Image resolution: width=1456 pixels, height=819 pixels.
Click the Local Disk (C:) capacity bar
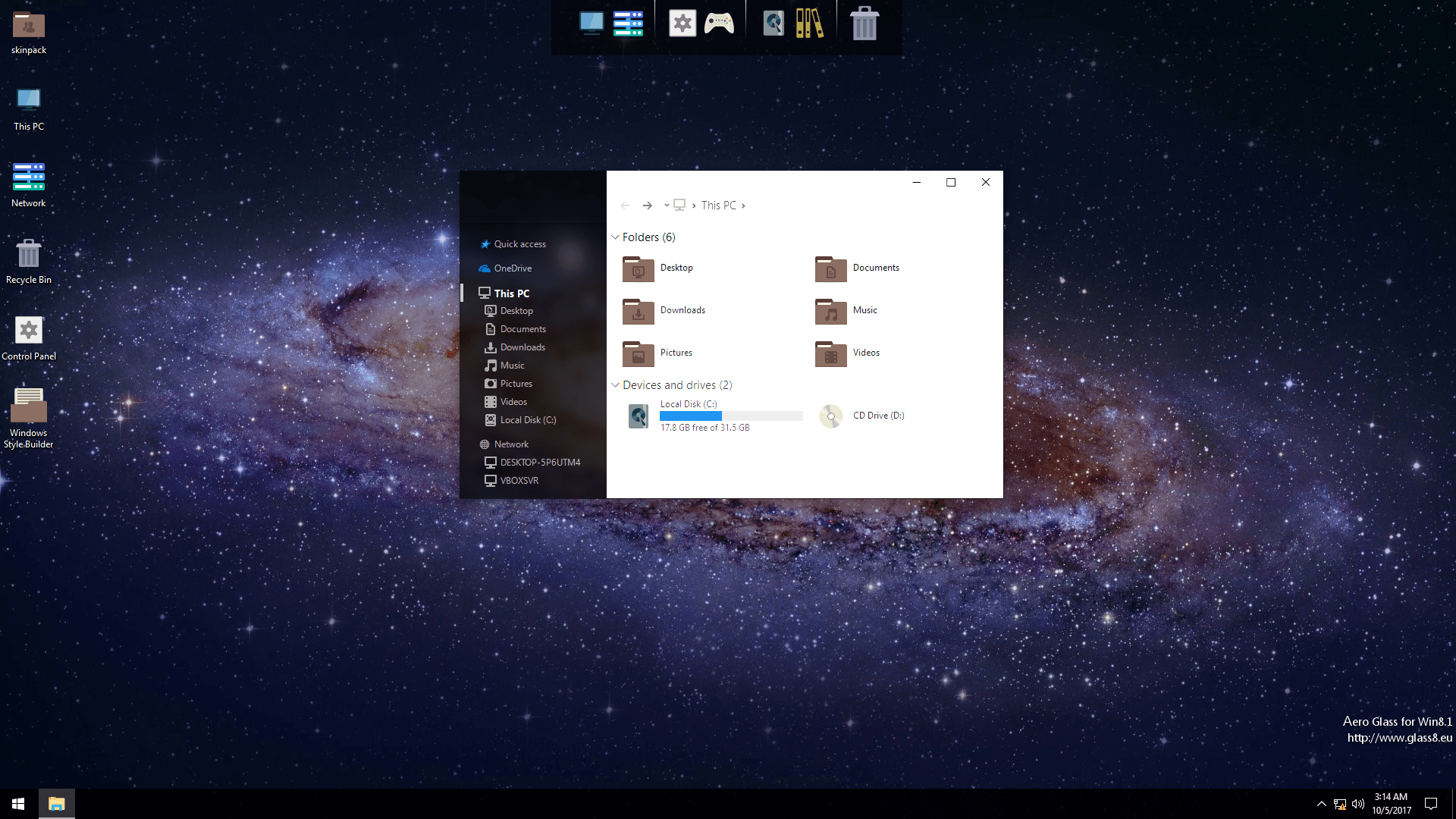pyautogui.click(x=731, y=416)
